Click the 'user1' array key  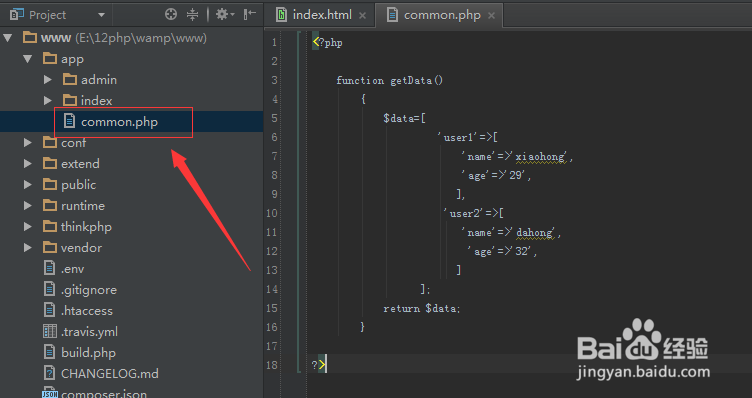click(458, 138)
